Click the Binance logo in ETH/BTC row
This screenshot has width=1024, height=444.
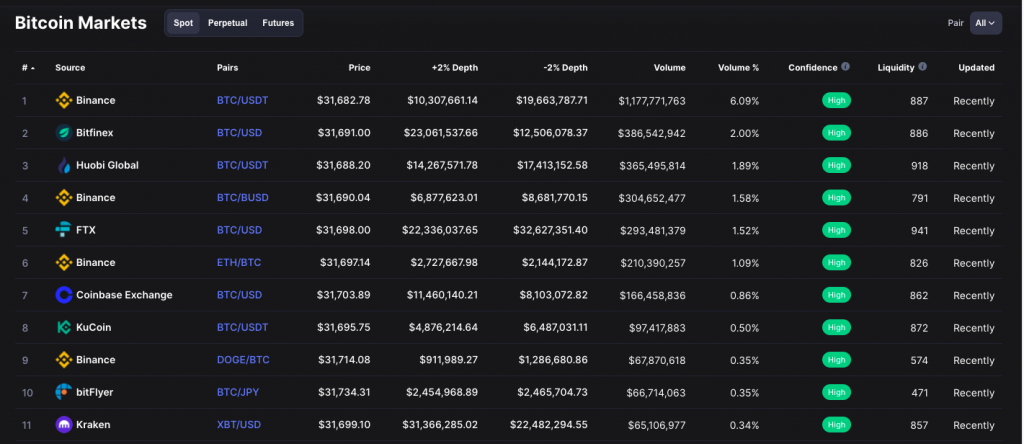(63, 262)
